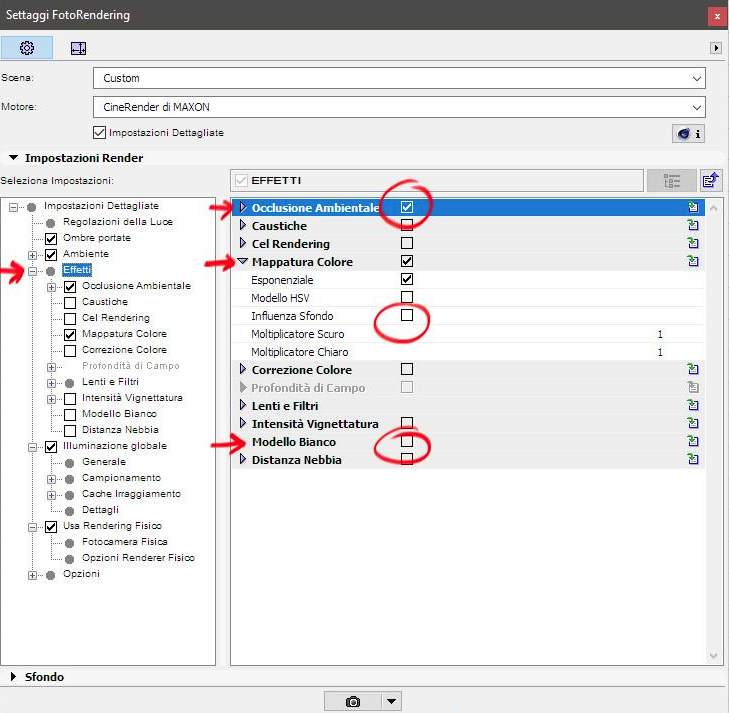This screenshot has height=713, width=729.
Task: Expand the Sfondo section
Action: (x=14, y=677)
